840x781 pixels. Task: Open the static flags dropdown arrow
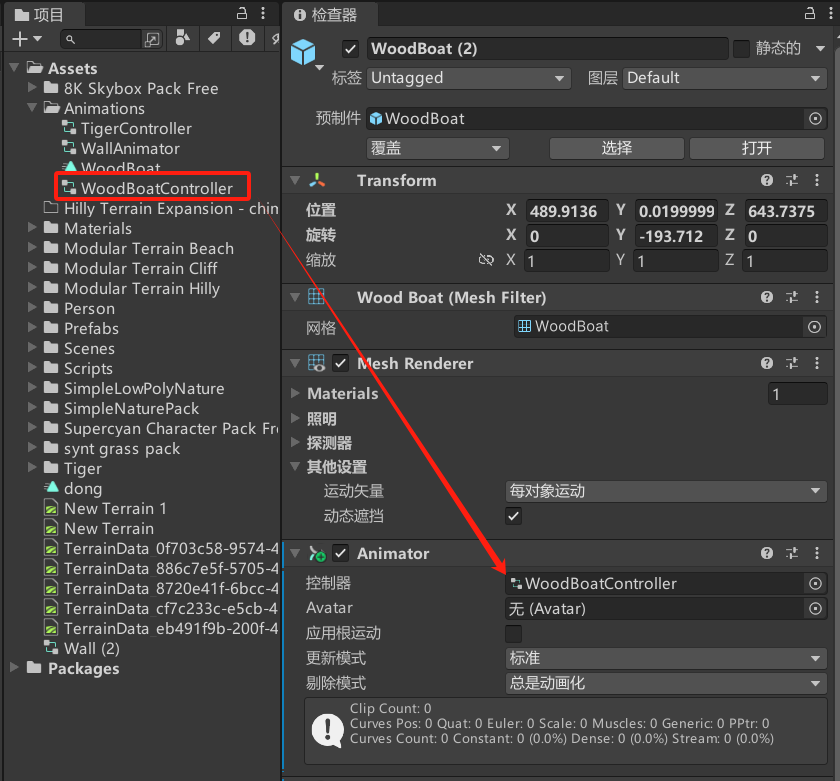(x=820, y=49)
